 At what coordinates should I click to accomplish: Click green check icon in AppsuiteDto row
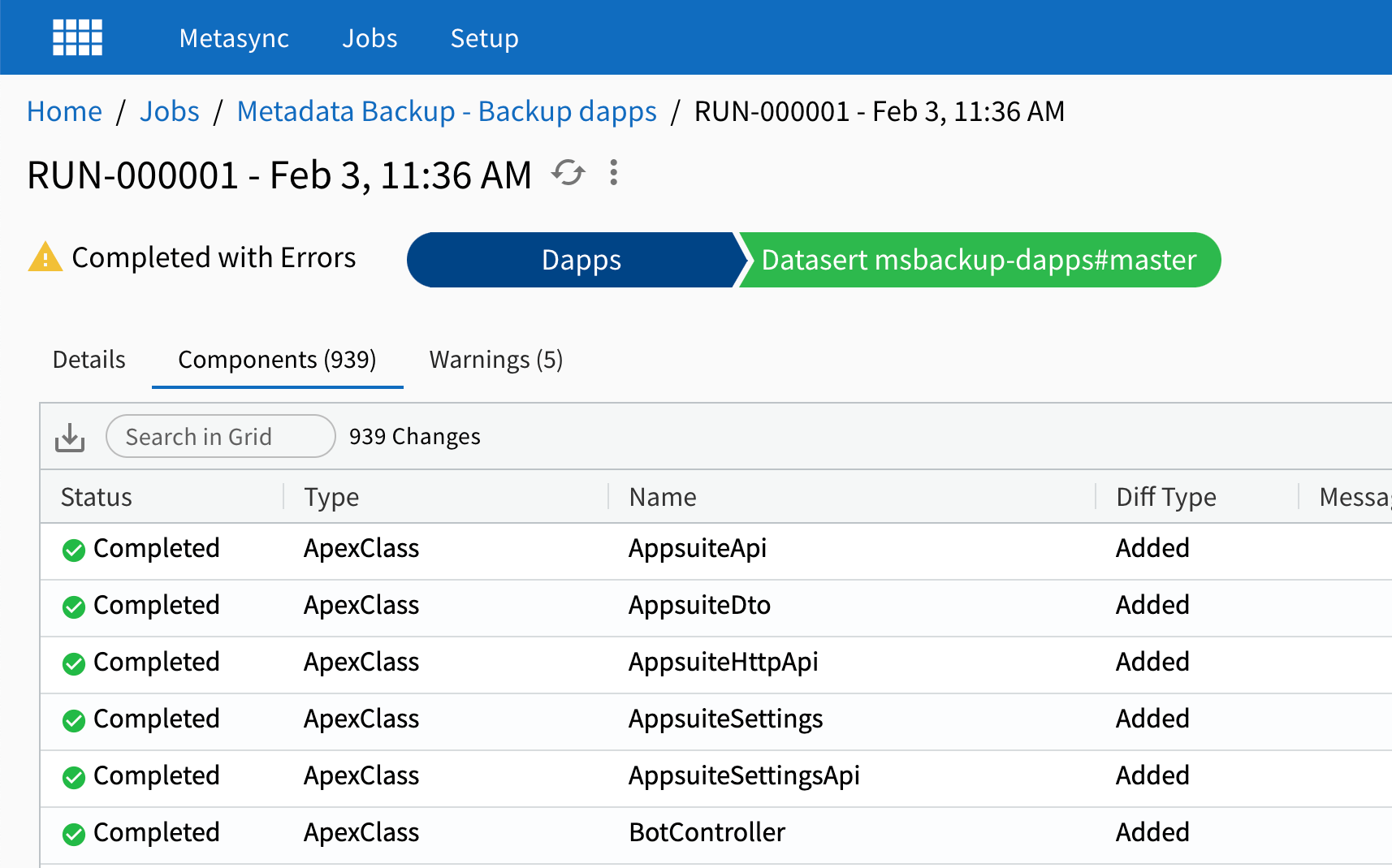click(74, 607)
